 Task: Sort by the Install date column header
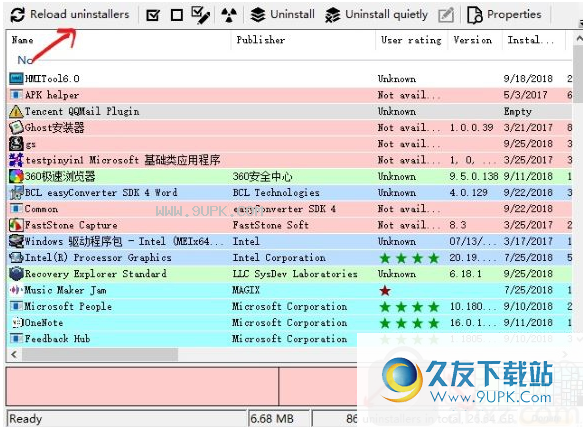(531, 40)
